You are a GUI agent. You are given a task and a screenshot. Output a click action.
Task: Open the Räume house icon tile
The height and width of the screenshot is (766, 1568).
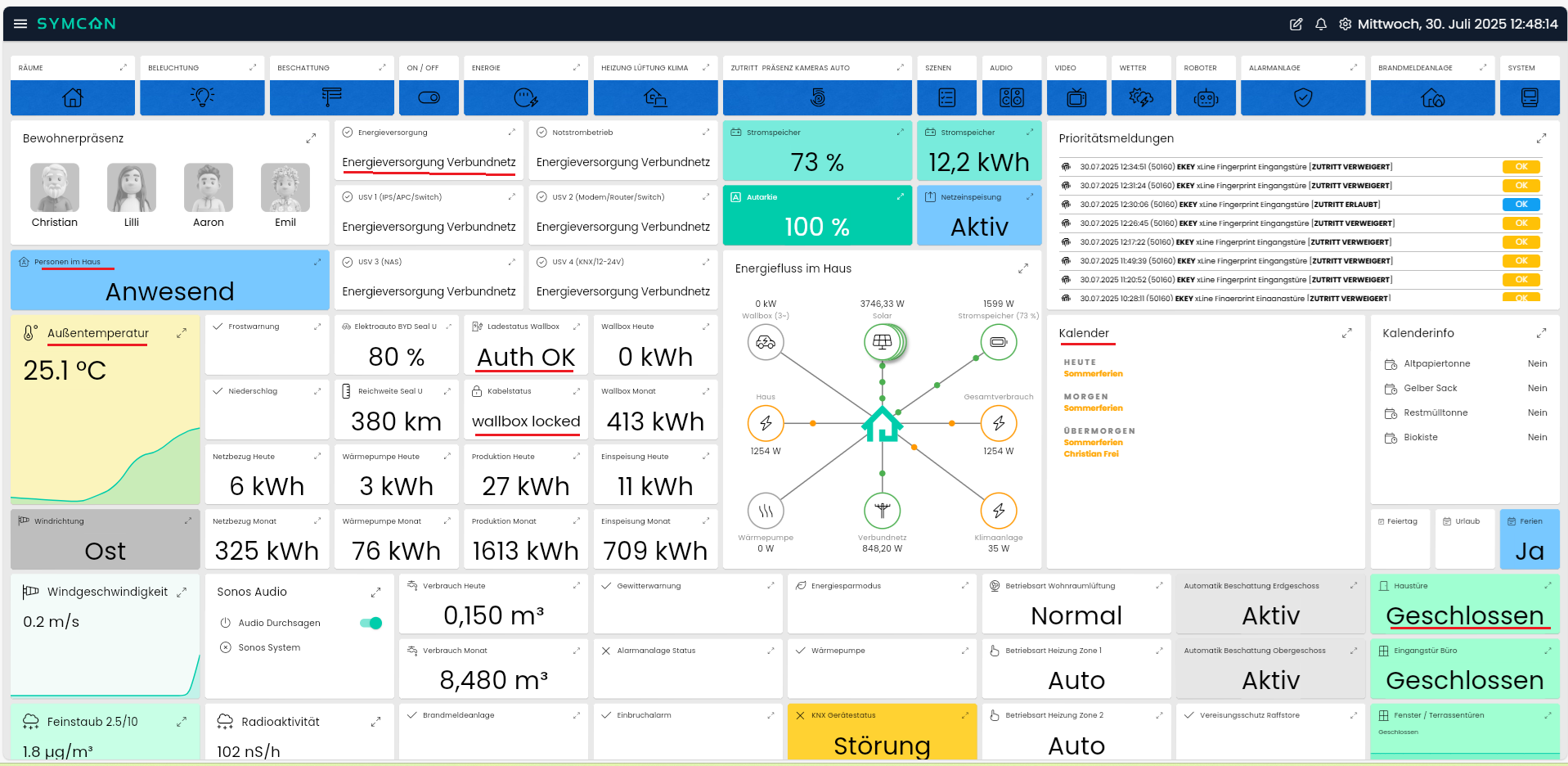pos(73,97)
